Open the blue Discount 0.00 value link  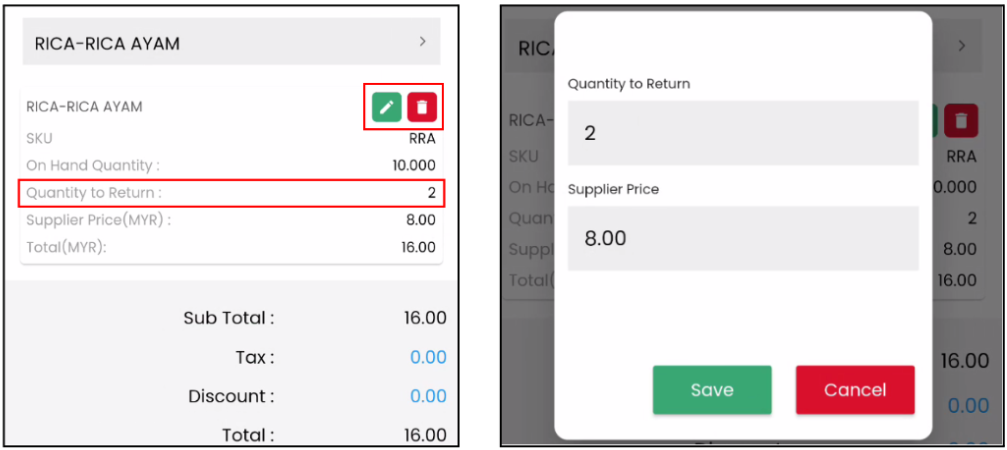428,396
